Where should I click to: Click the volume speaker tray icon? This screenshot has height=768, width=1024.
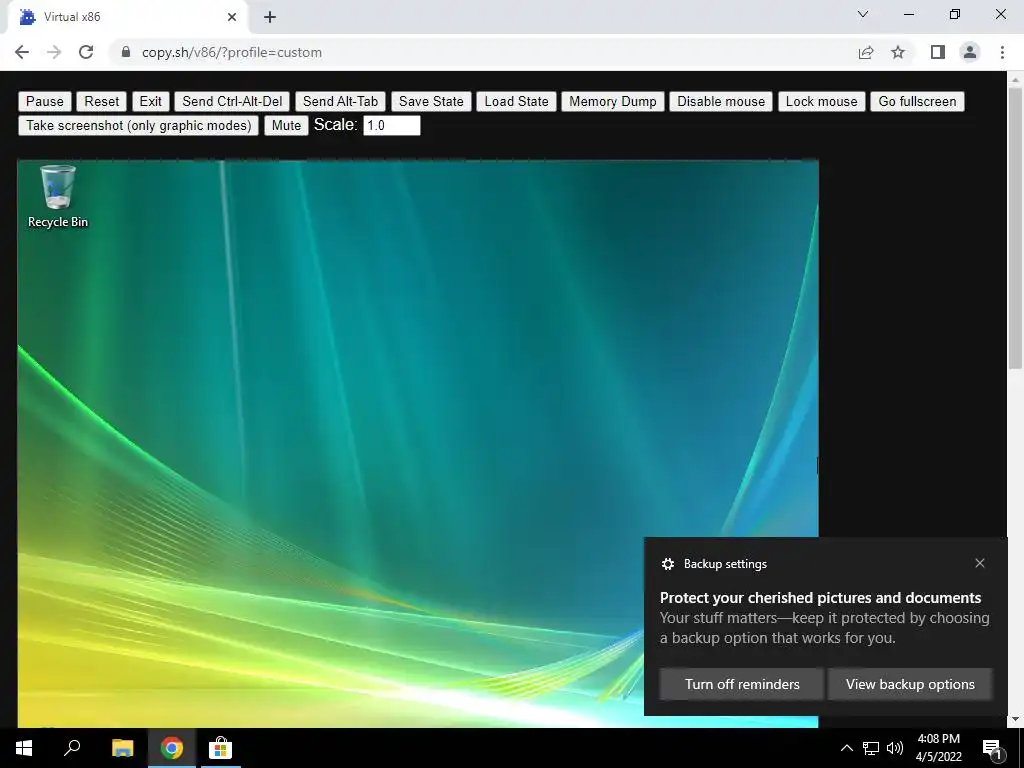click(895, 748)
